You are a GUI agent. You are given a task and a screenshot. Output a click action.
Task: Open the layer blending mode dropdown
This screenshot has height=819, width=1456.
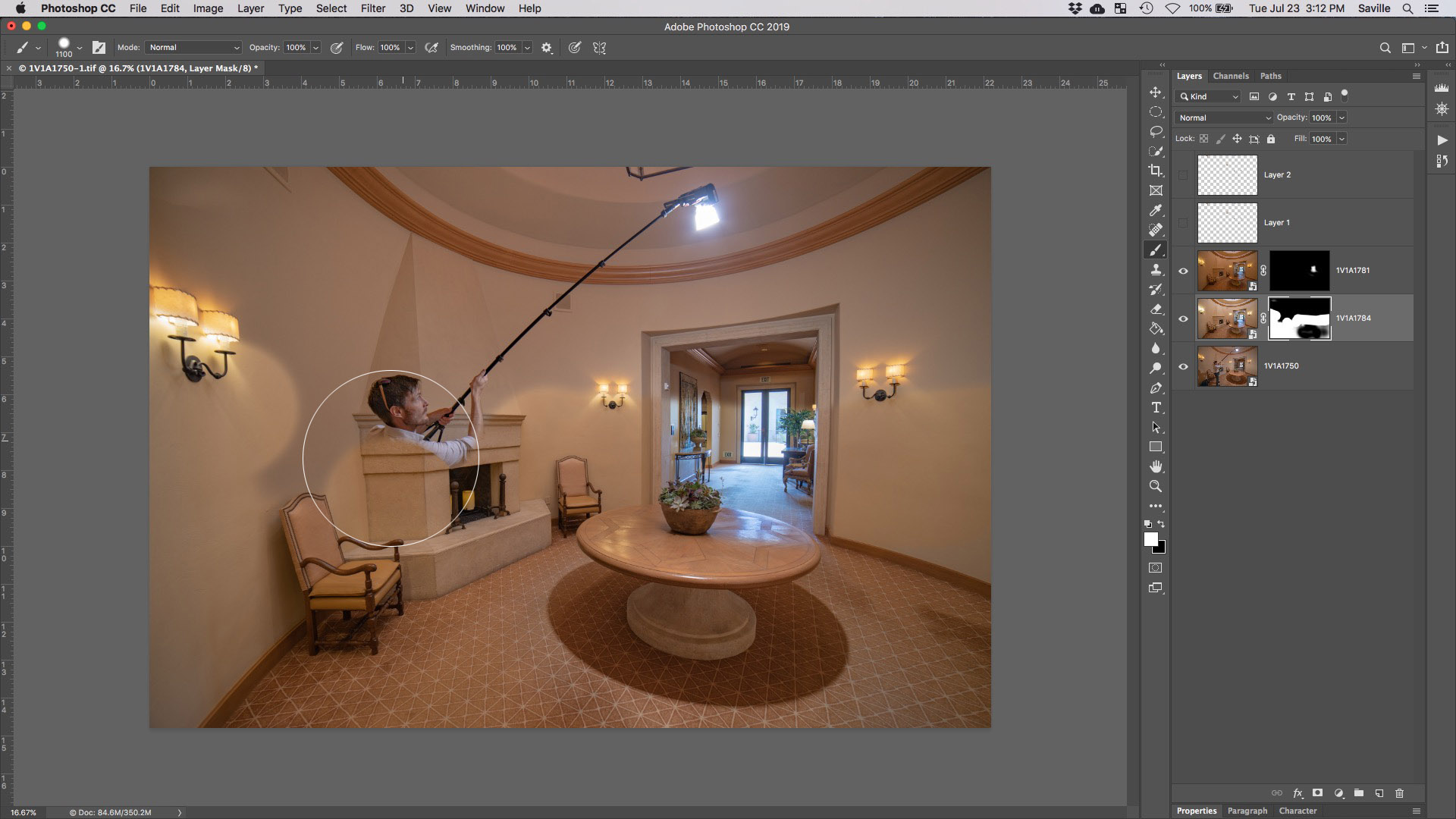click(1223, 118)
